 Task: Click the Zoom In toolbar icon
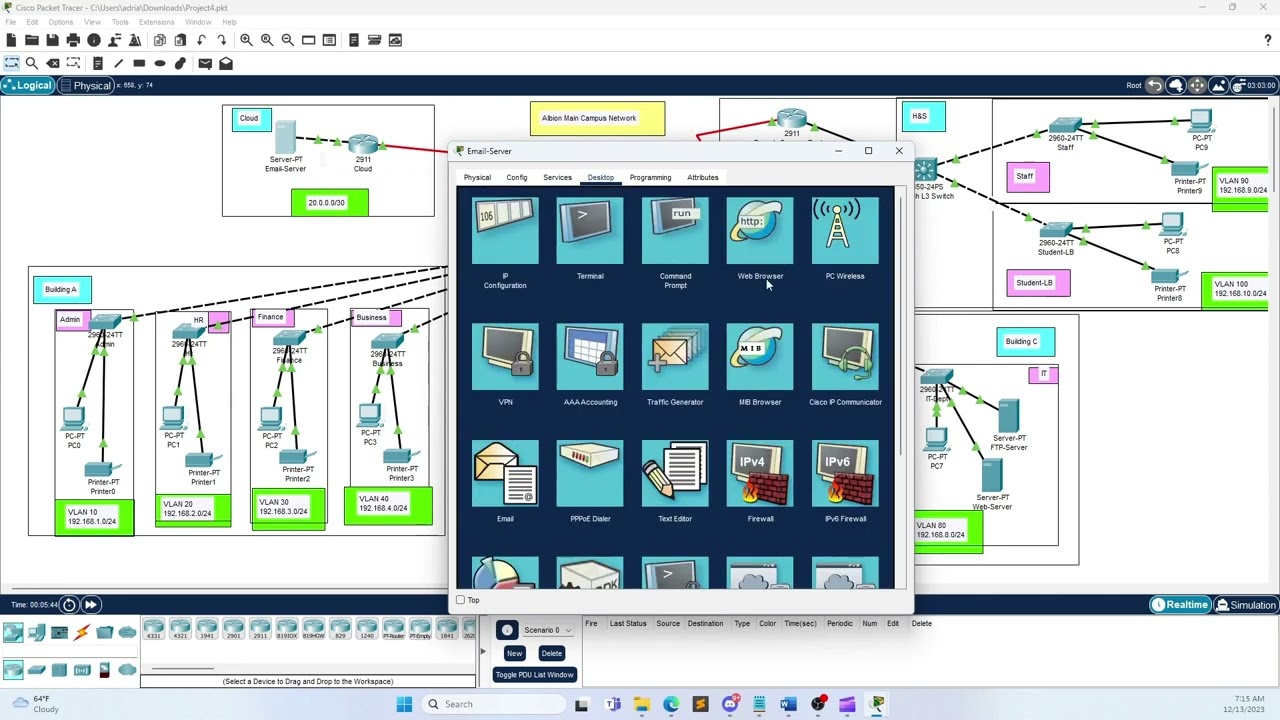click(246, 40)
